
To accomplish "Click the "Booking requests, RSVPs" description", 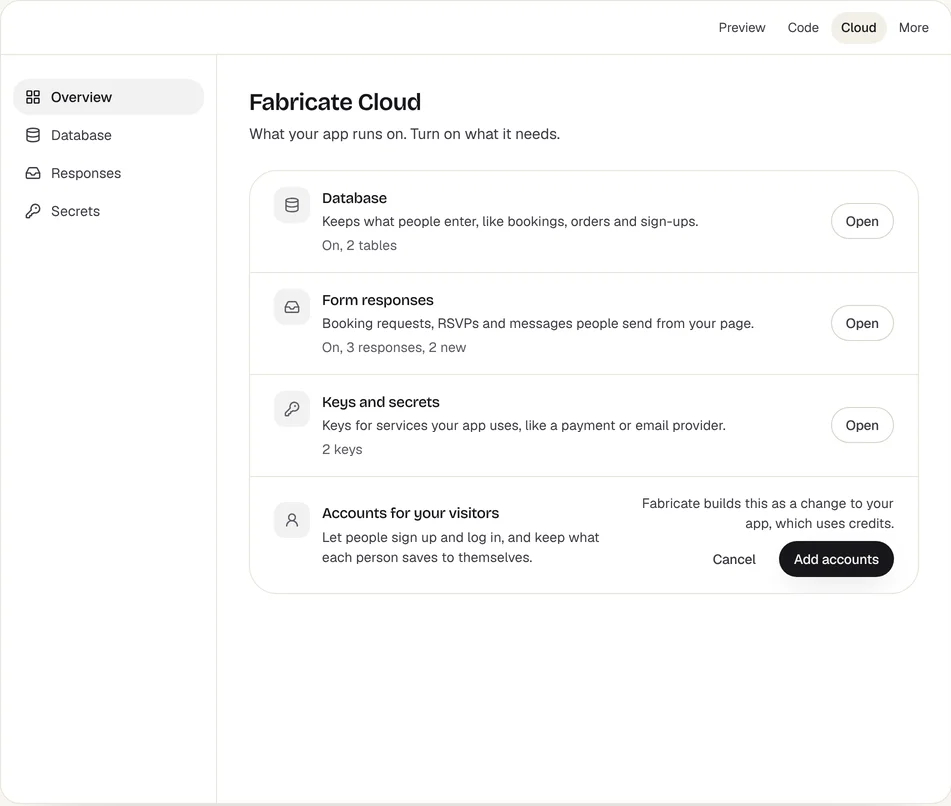I will pos(538,323).
